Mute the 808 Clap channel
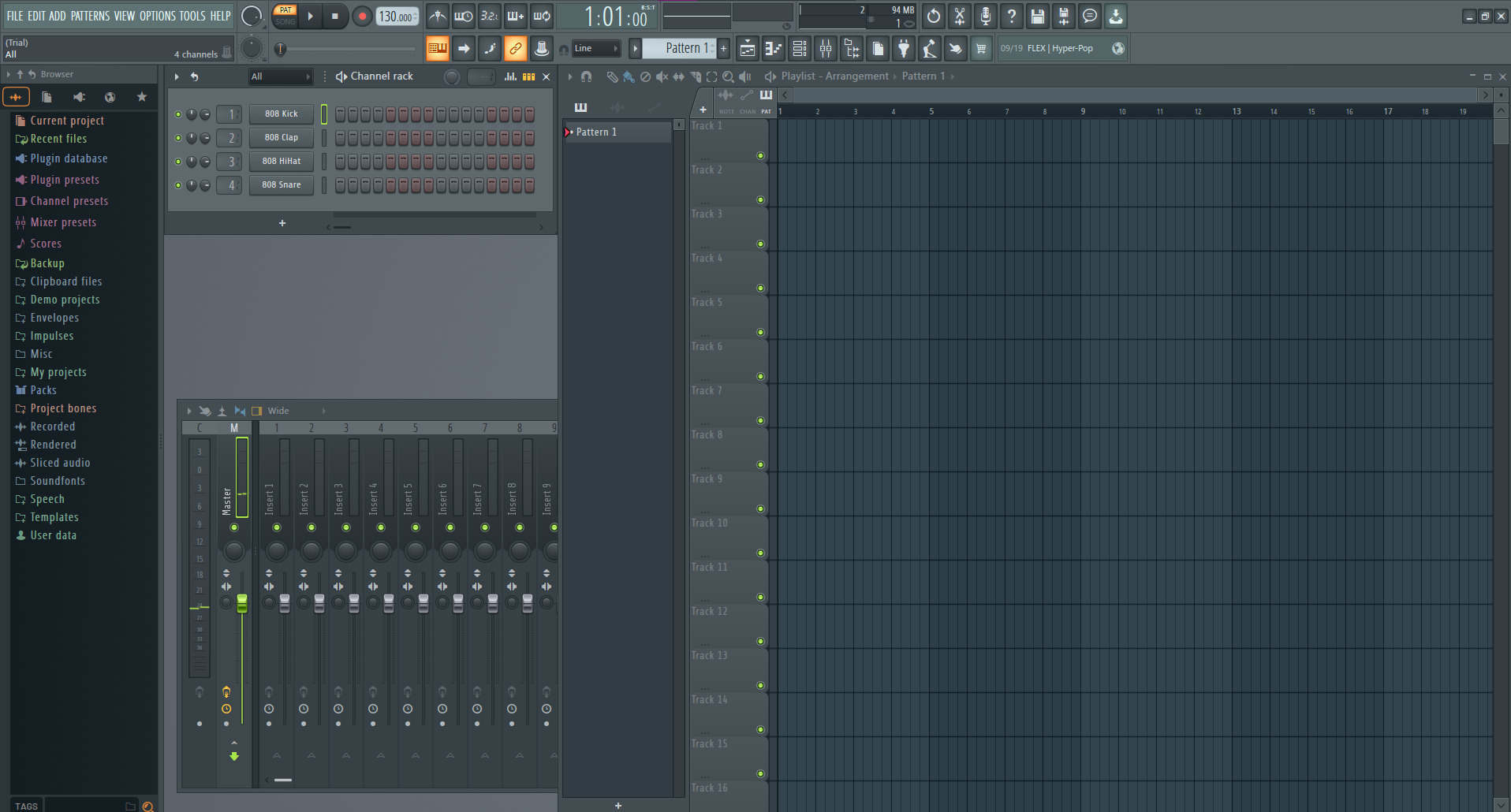 [x=178, y=138]
